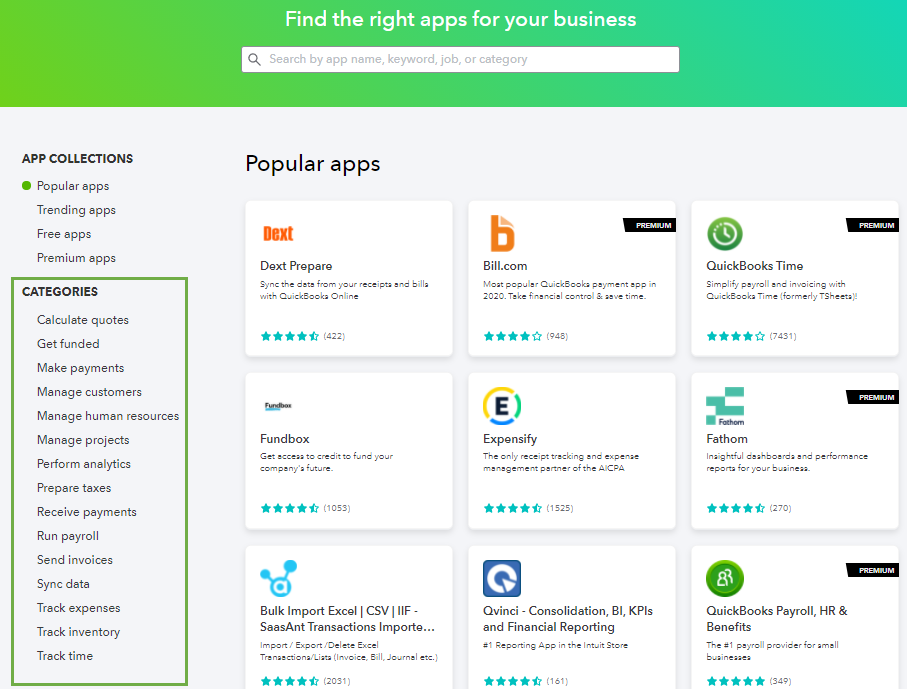This screenshot has height=689, width=907.
Task: Open the Trending apps collection
Action: (76, 210)
